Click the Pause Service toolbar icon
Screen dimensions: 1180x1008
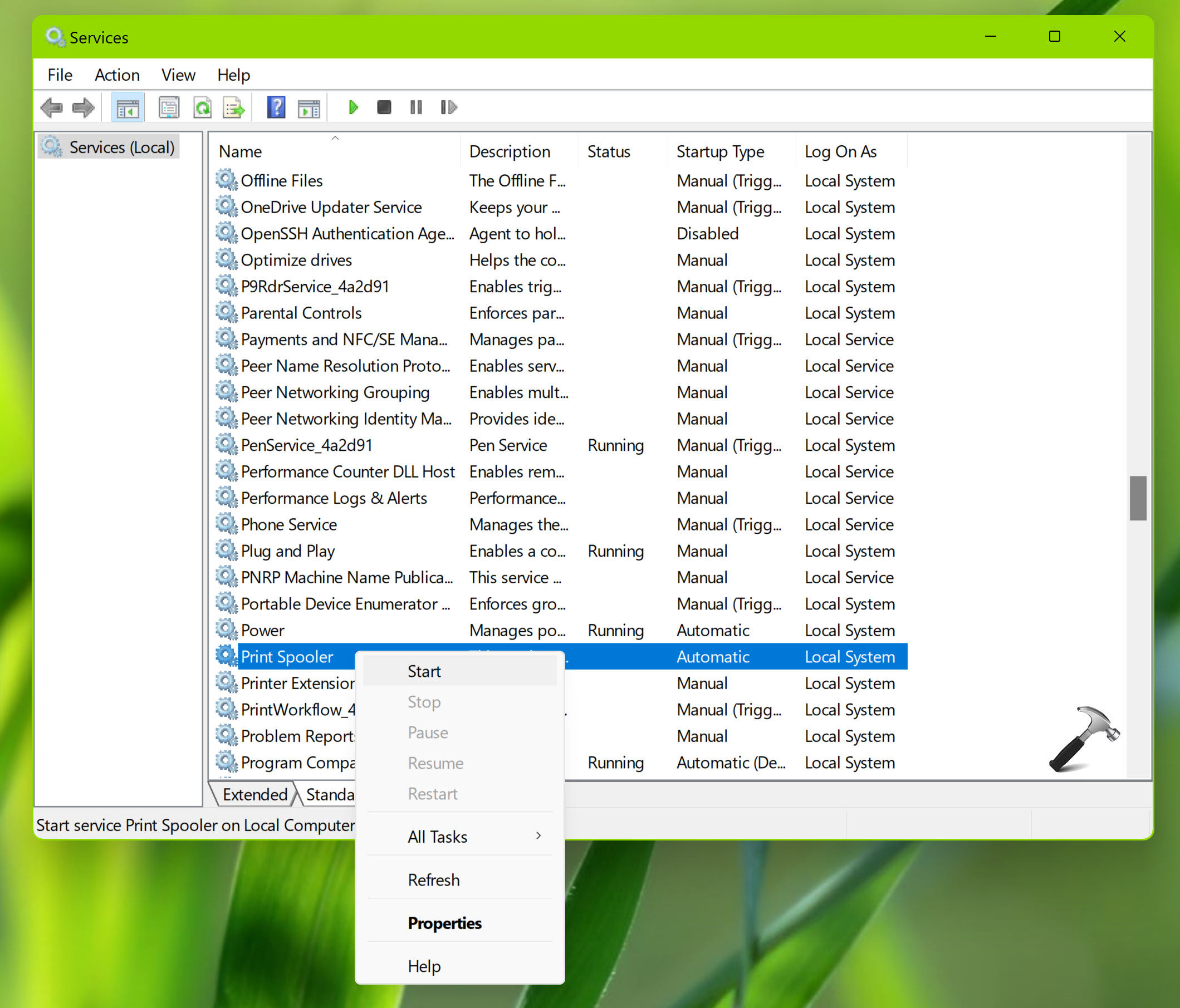(x=416, y=107)
